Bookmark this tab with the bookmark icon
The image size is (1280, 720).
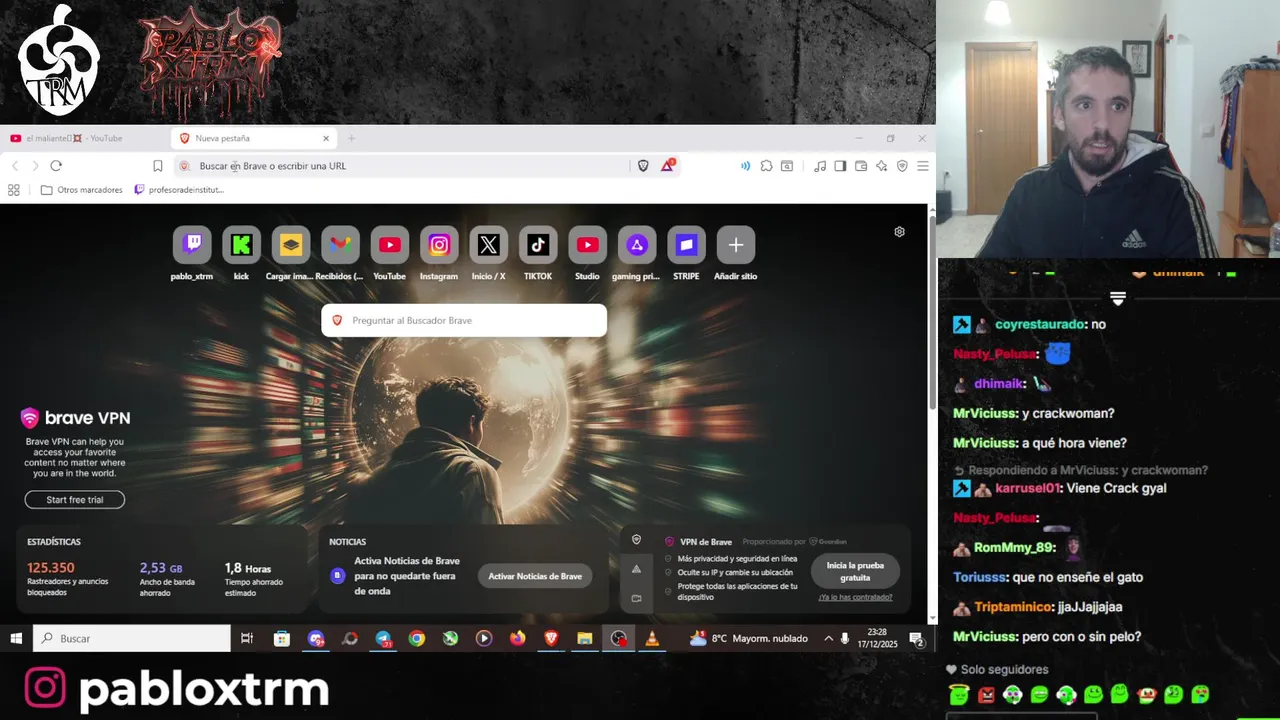(157, 166)
